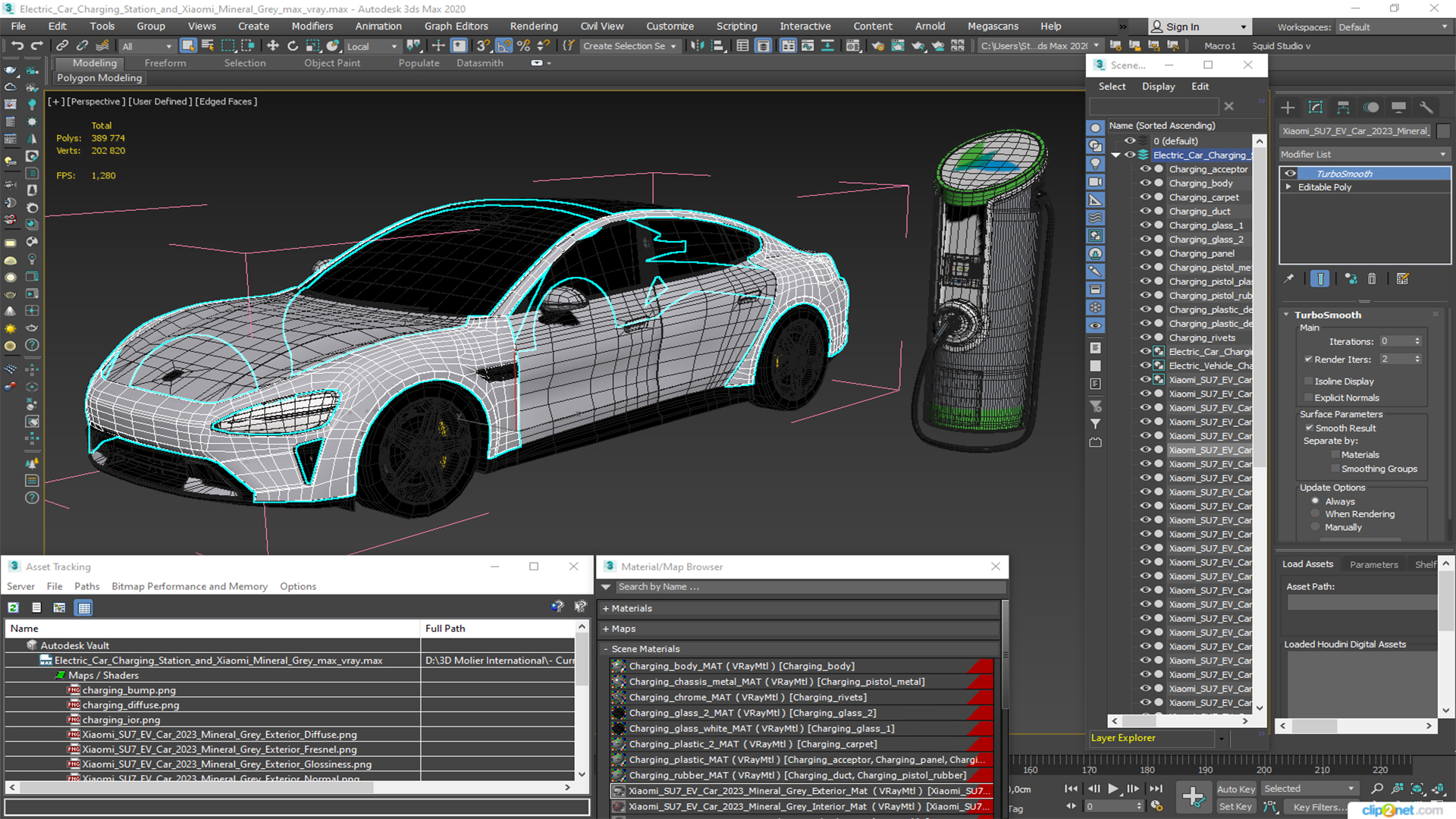This screenshot has height=819, width=1456.
Task: Choose Rectangular Selection Region tool
Action: (227, 46)
